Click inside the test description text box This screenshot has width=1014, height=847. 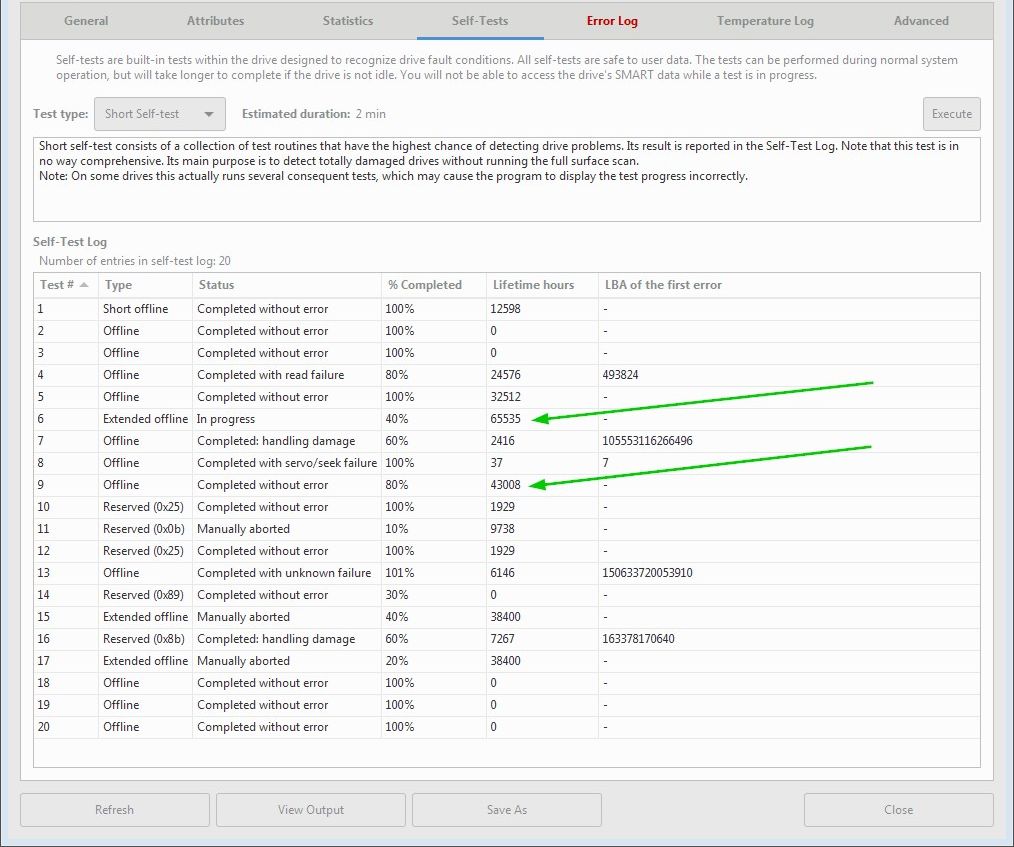coord(506,179)
